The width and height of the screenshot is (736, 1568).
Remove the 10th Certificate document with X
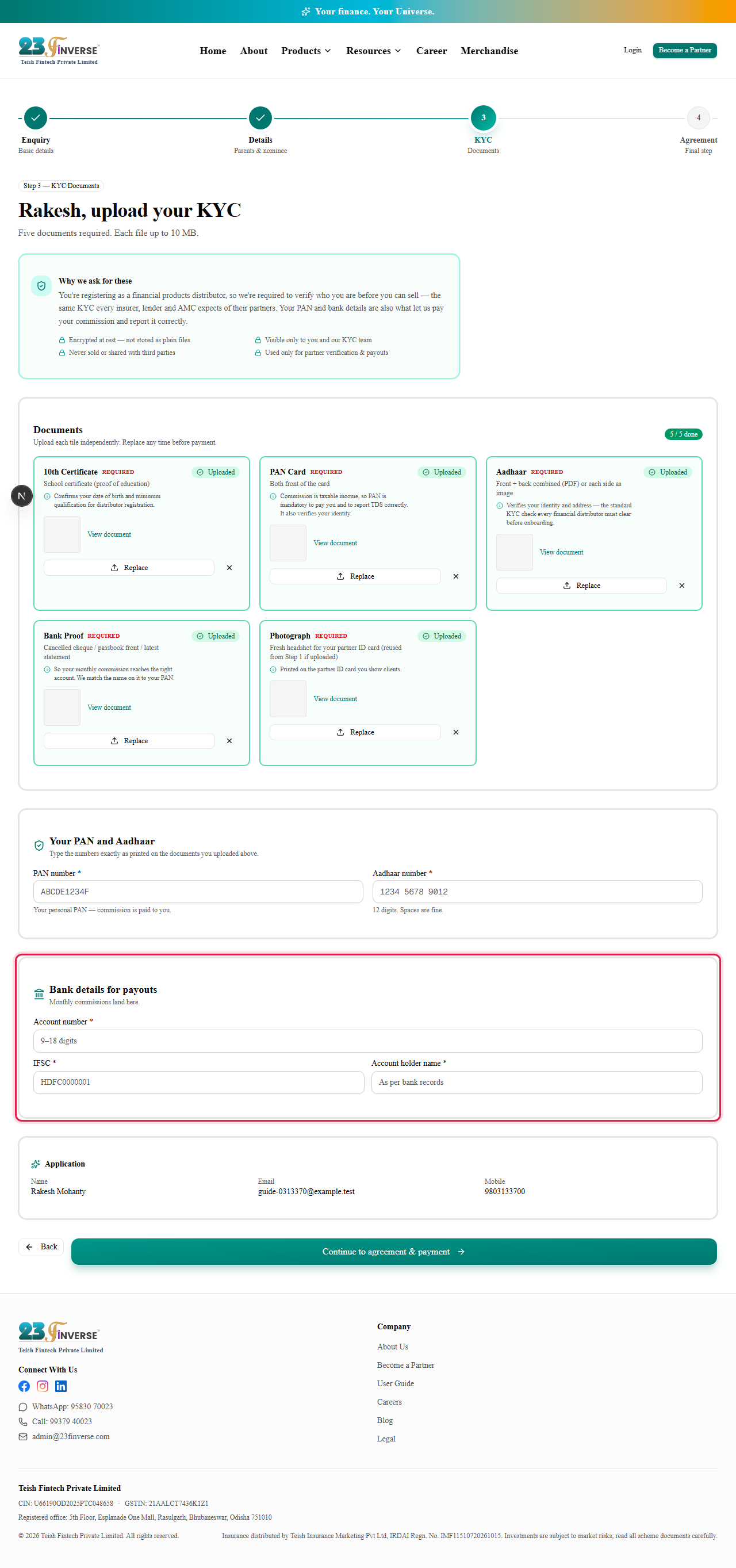pyautogui.click(x=229, y=568)
